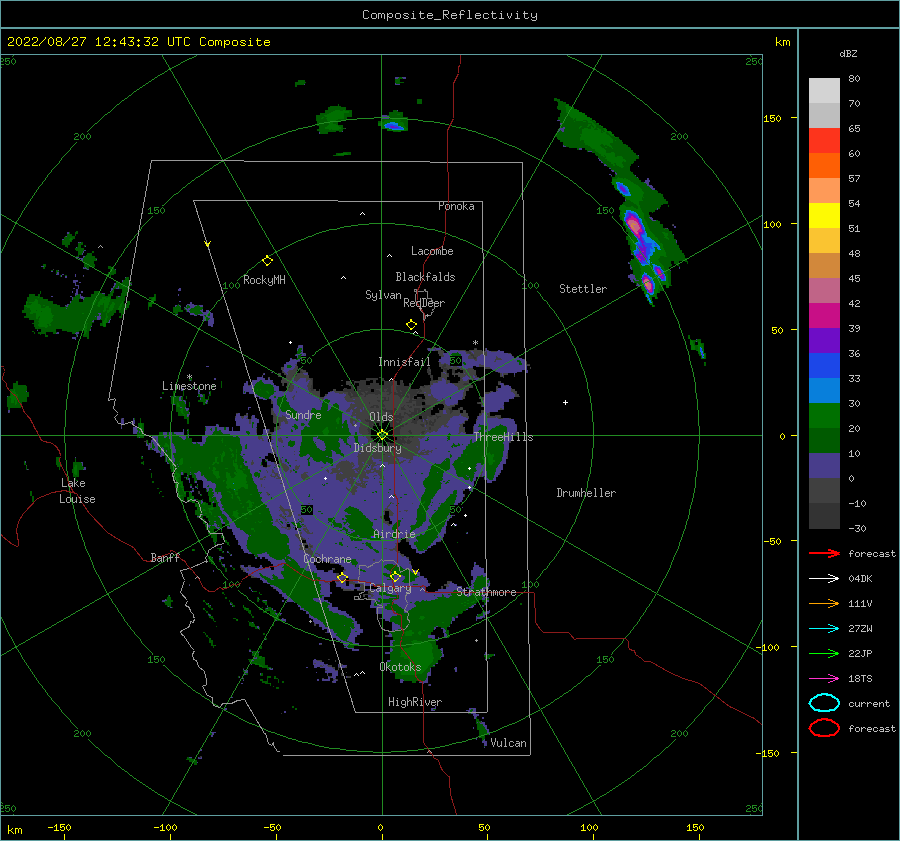Click the Sylvan label on map

pyautogui.click(x=383, y=295)
